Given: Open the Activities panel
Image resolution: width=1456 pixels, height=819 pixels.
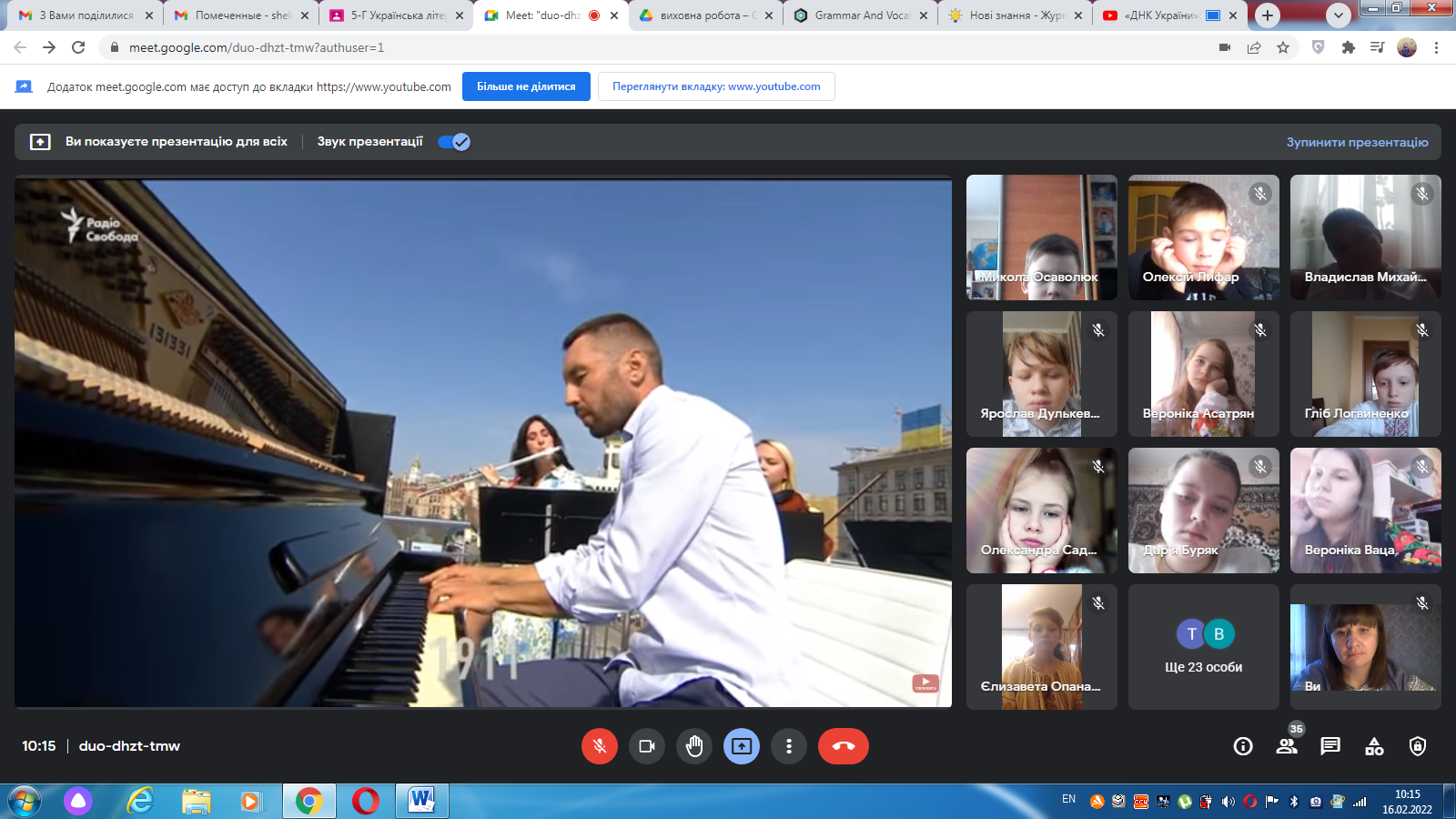Looking at the screenshot, I should click(x=1374, y=746).
